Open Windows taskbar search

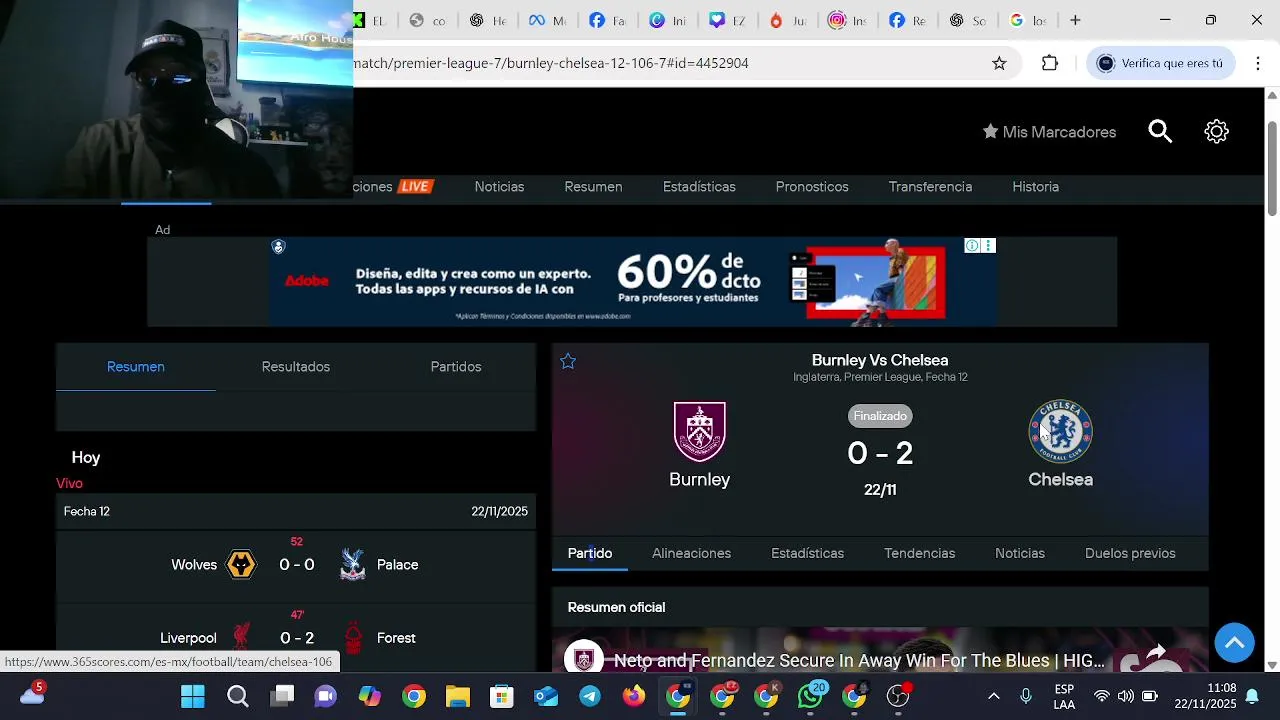point(237,696)
